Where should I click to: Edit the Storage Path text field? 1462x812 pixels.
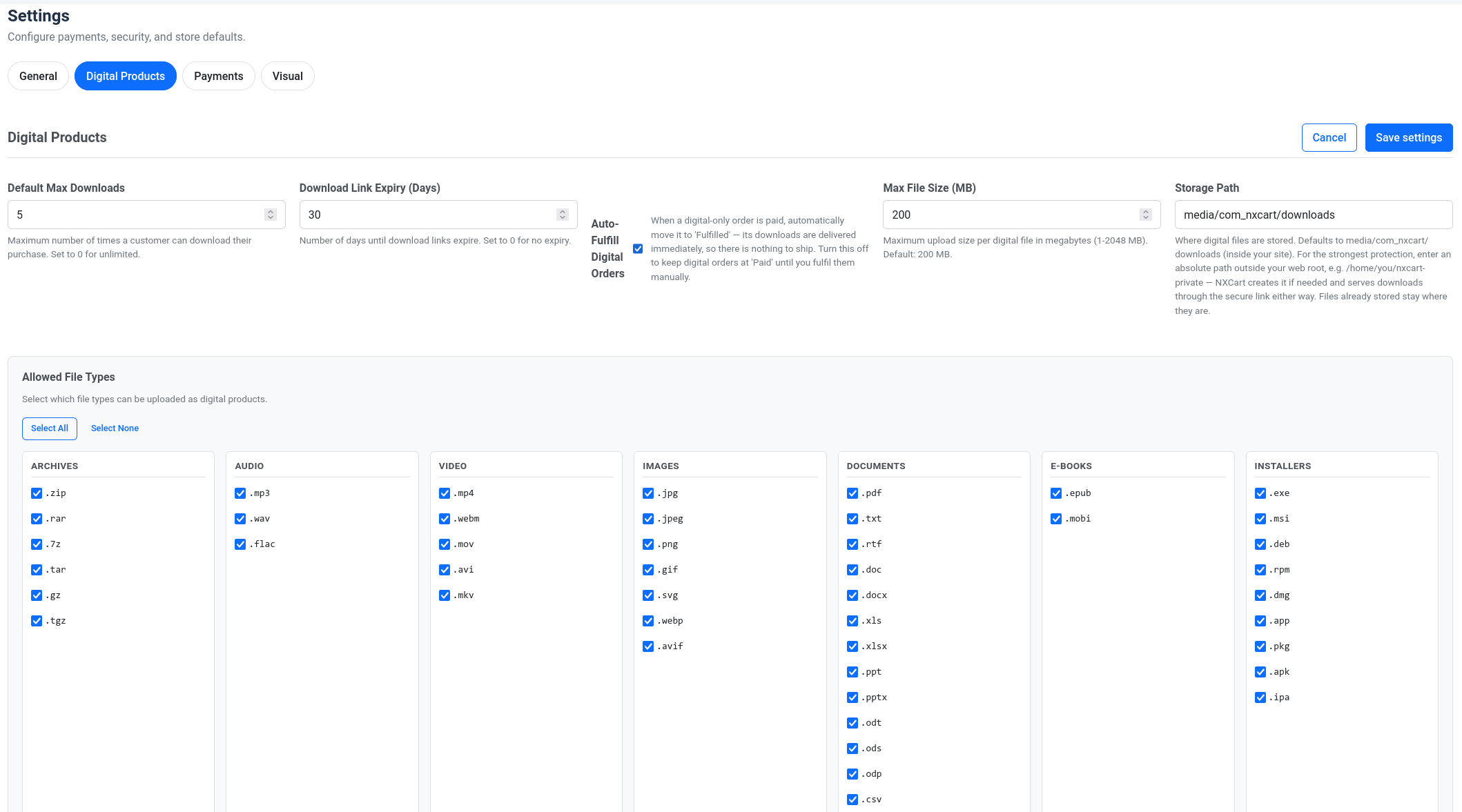pos(1314,215)
